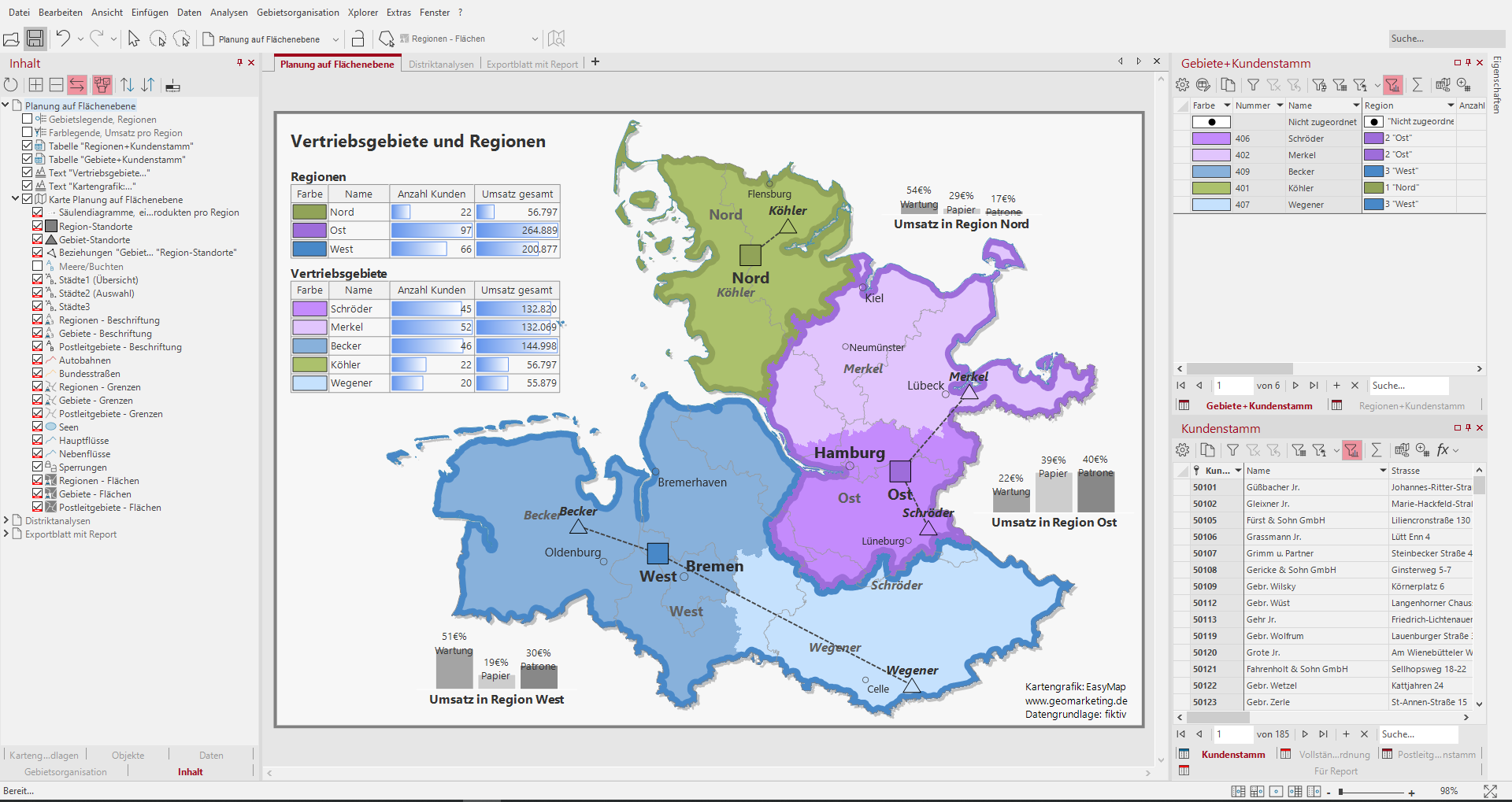Screen dimensions: 1512x802
Task: Click the undo arrow icon
Action: click(x=63, y=39)
